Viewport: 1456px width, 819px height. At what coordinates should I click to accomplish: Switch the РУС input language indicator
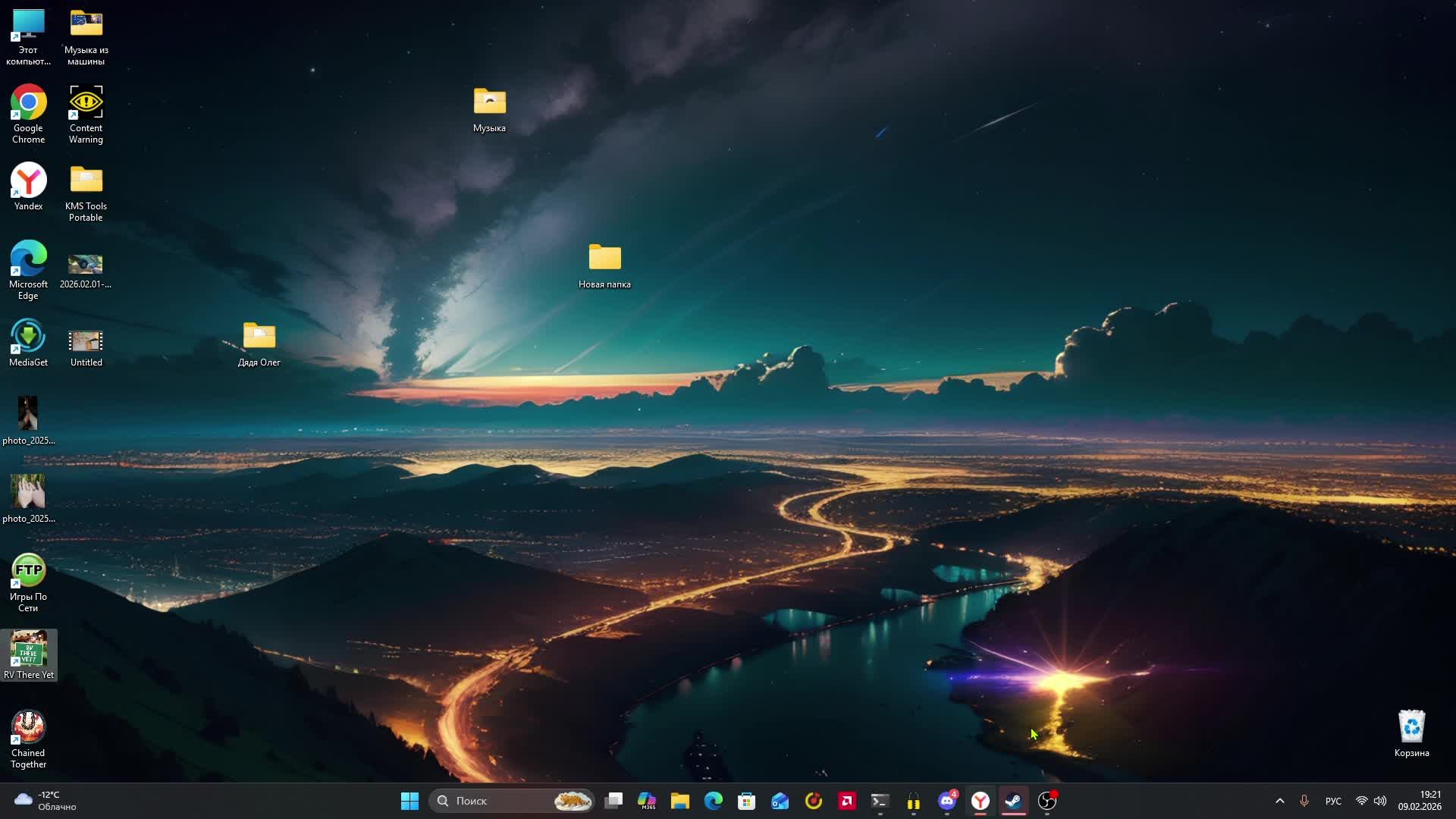coord(1333,801)
